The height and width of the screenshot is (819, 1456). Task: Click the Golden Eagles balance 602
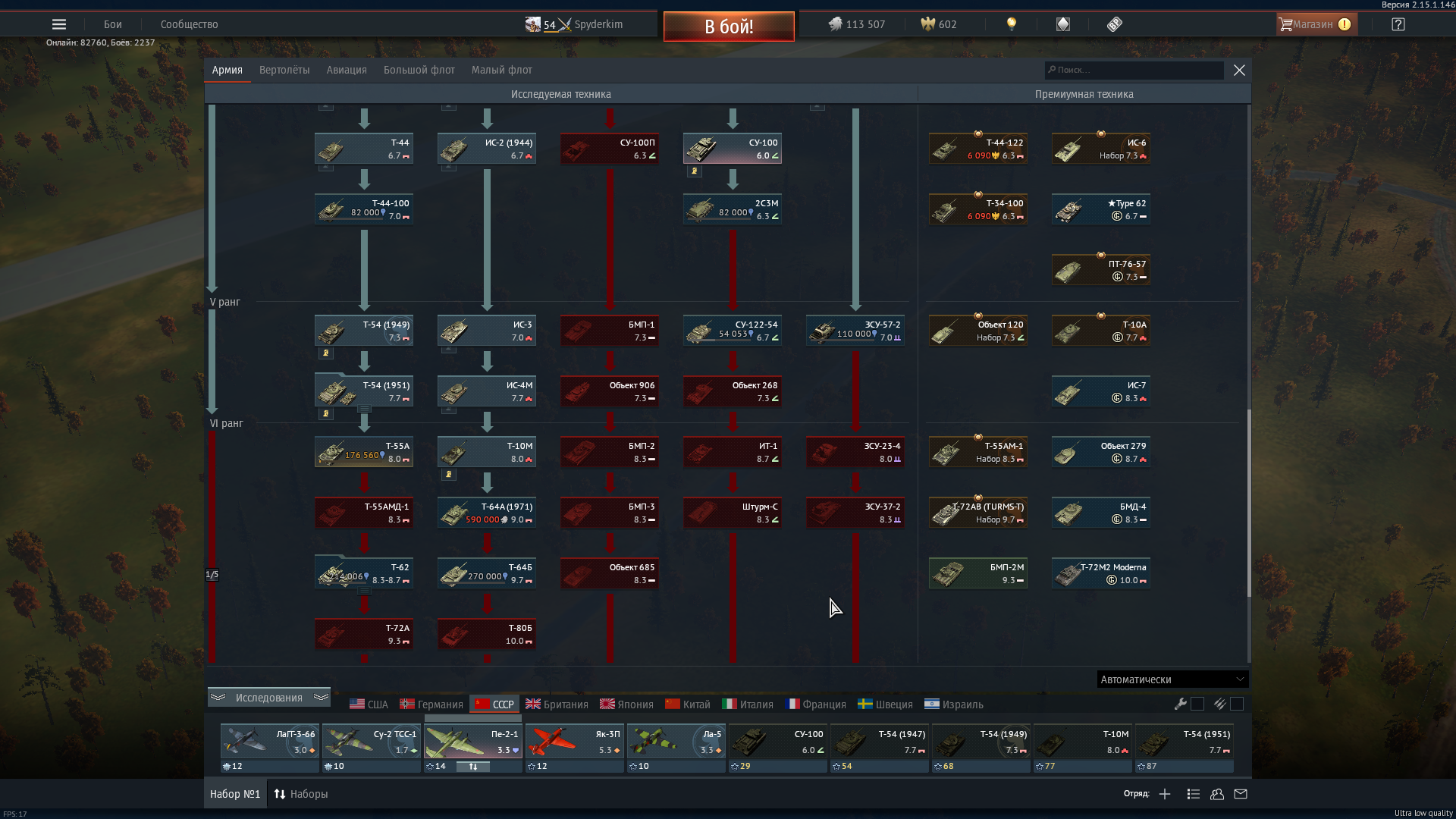pos(938,24)
